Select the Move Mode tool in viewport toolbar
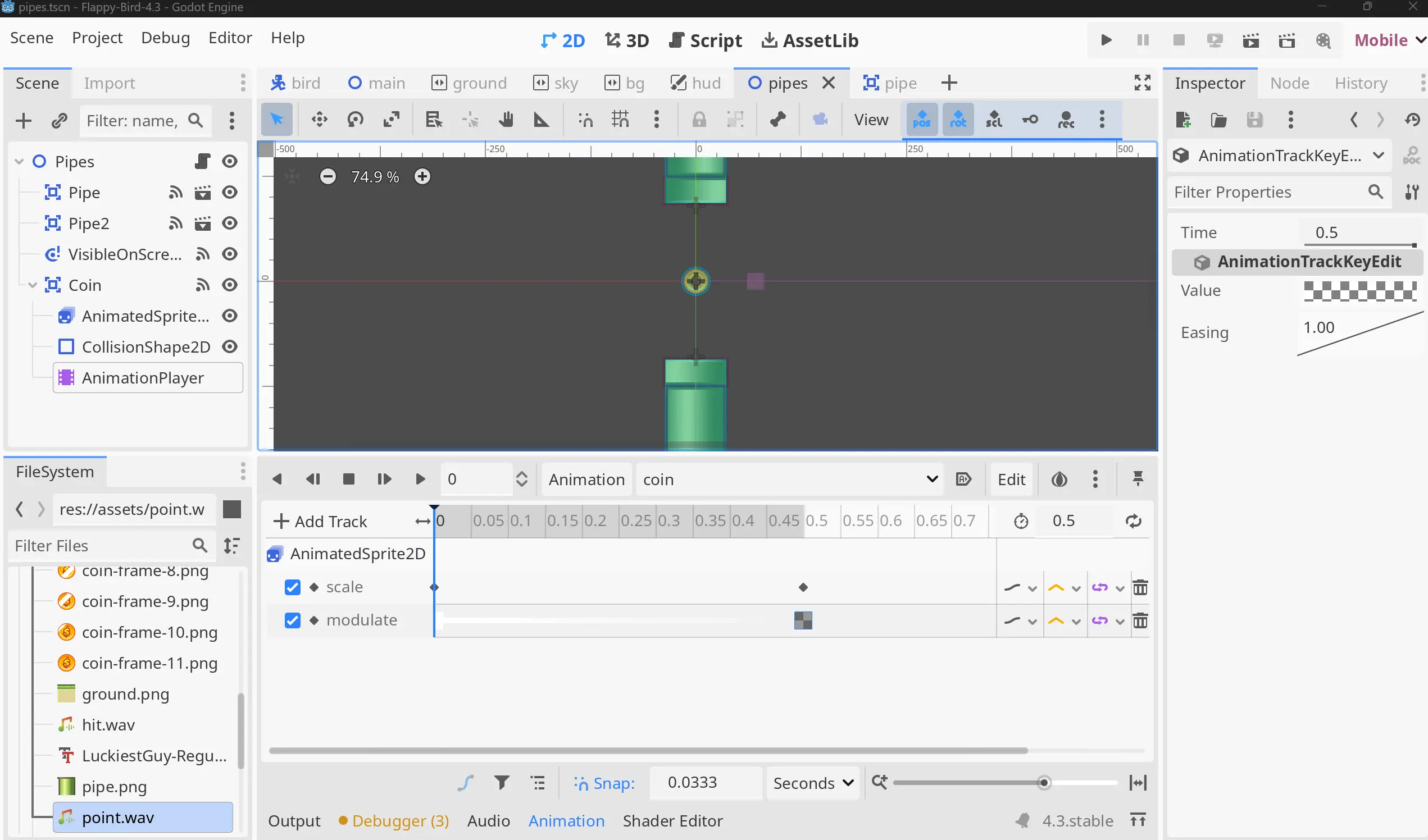 320,120
